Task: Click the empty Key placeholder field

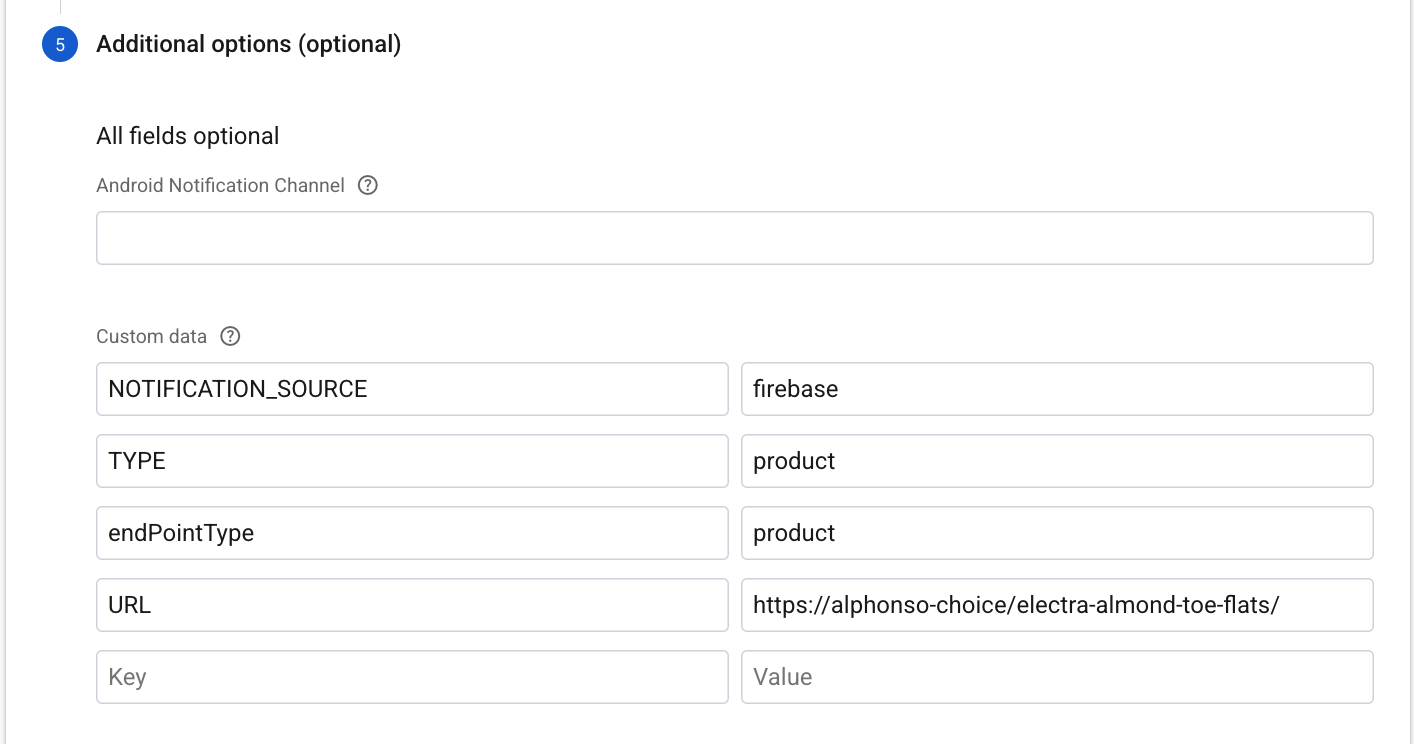Action: 412,677
